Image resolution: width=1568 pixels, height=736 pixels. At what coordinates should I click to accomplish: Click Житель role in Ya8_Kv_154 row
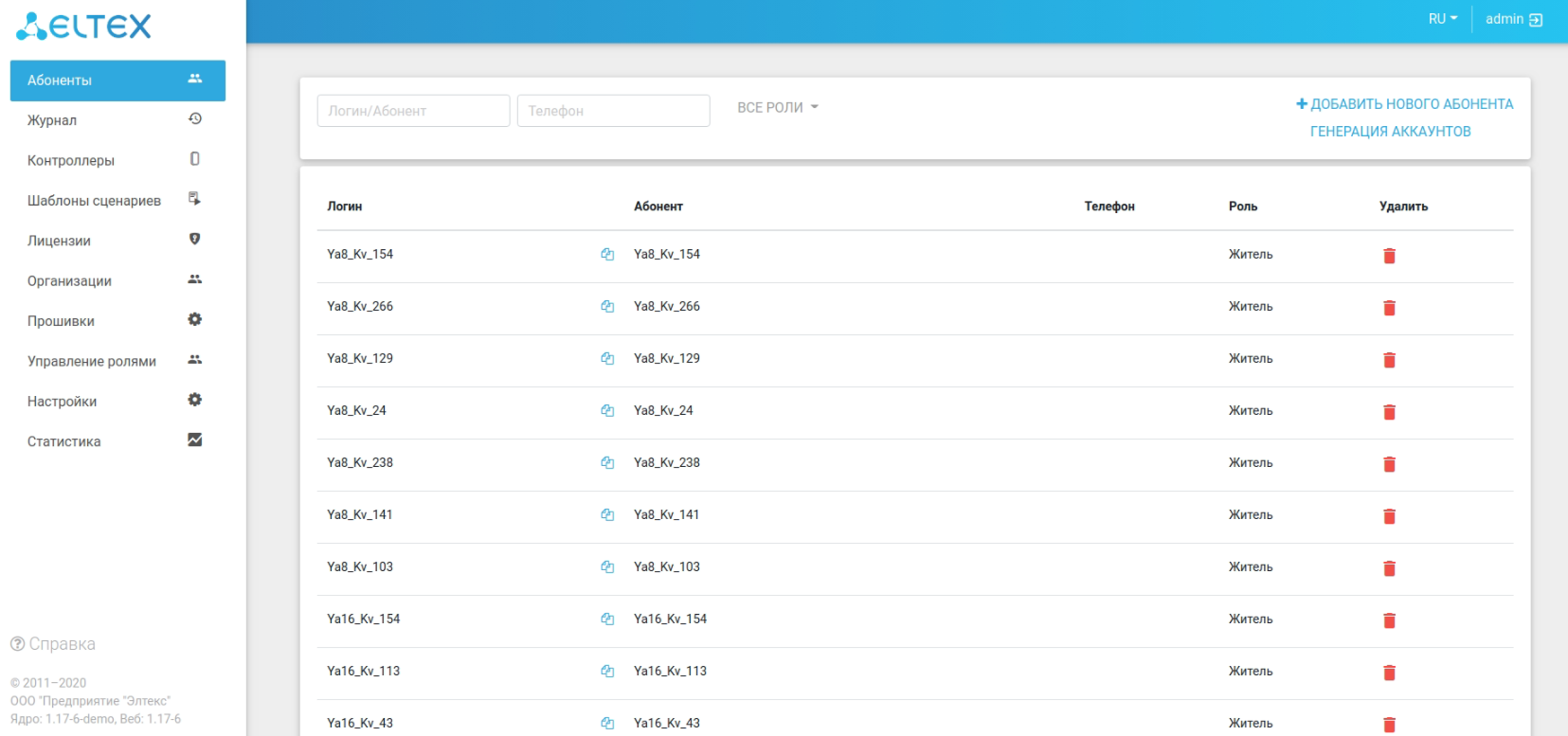click(x=1251, y=254)
